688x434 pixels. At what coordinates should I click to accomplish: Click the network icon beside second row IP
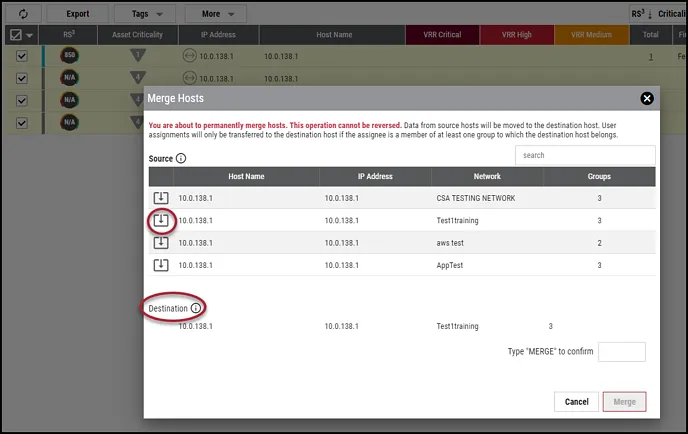click(190, 78)
